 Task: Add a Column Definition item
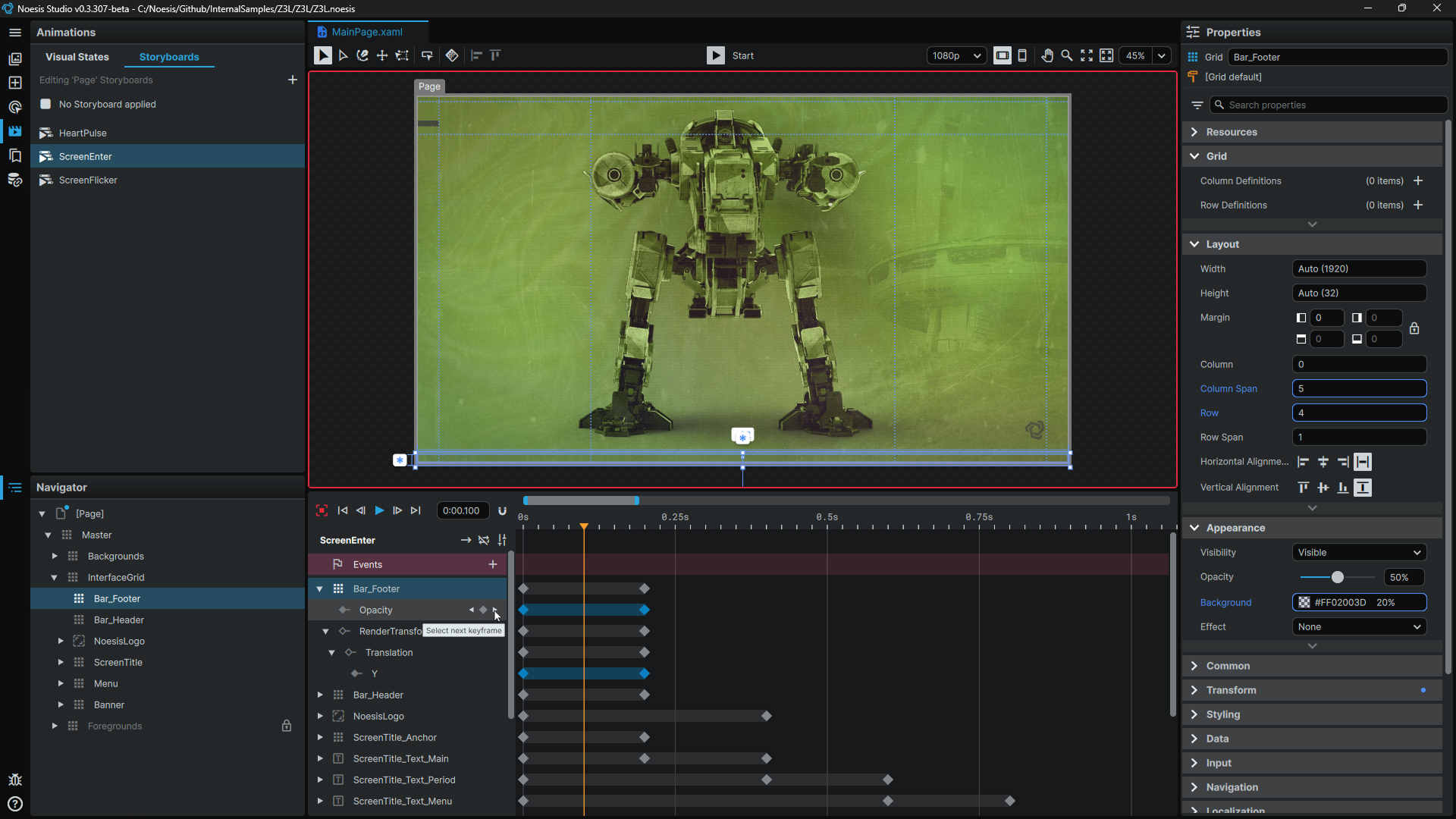pyautogui.click(x=1418, y=180)
